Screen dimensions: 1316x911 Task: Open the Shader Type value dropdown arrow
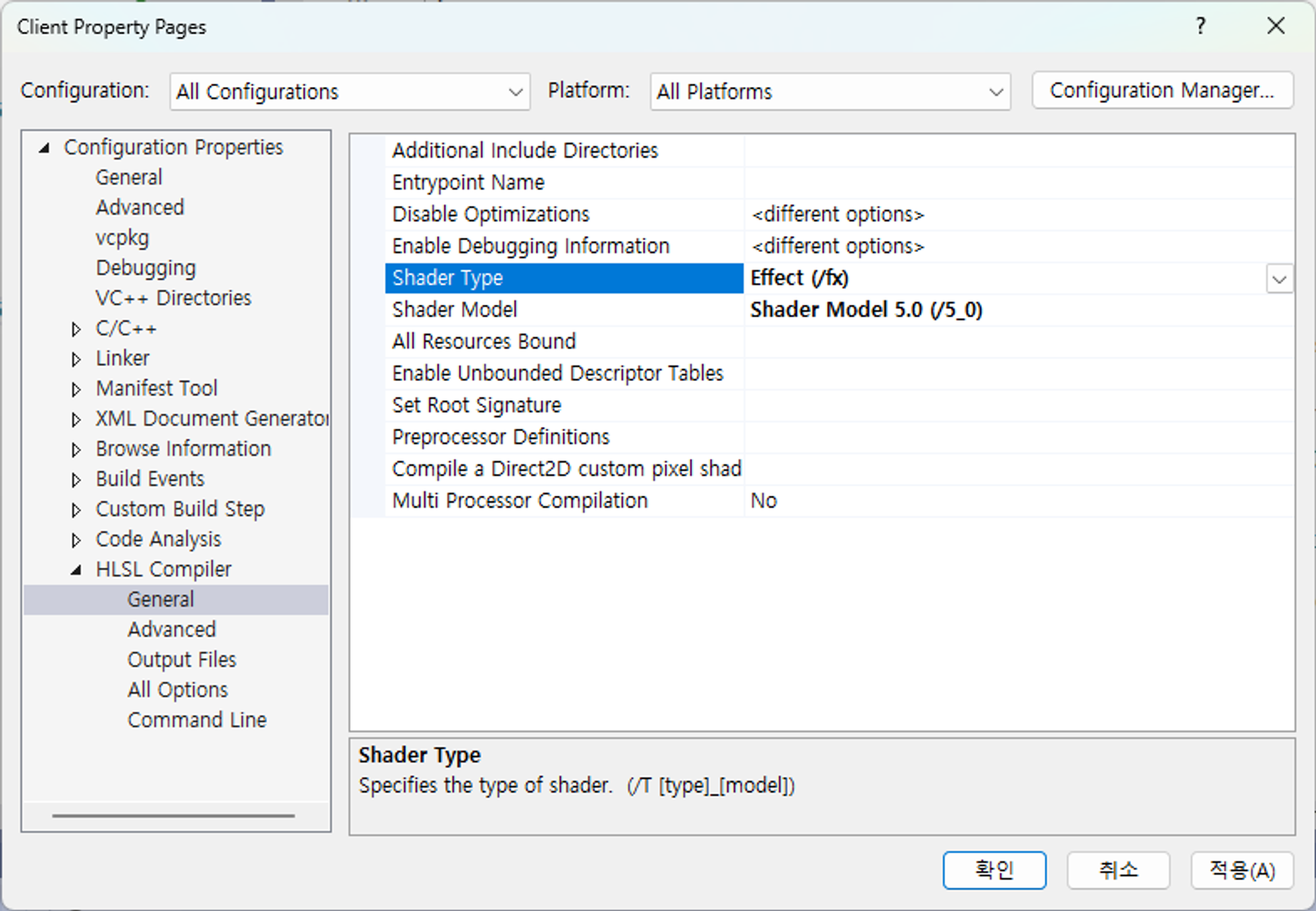coord(1279,278)
